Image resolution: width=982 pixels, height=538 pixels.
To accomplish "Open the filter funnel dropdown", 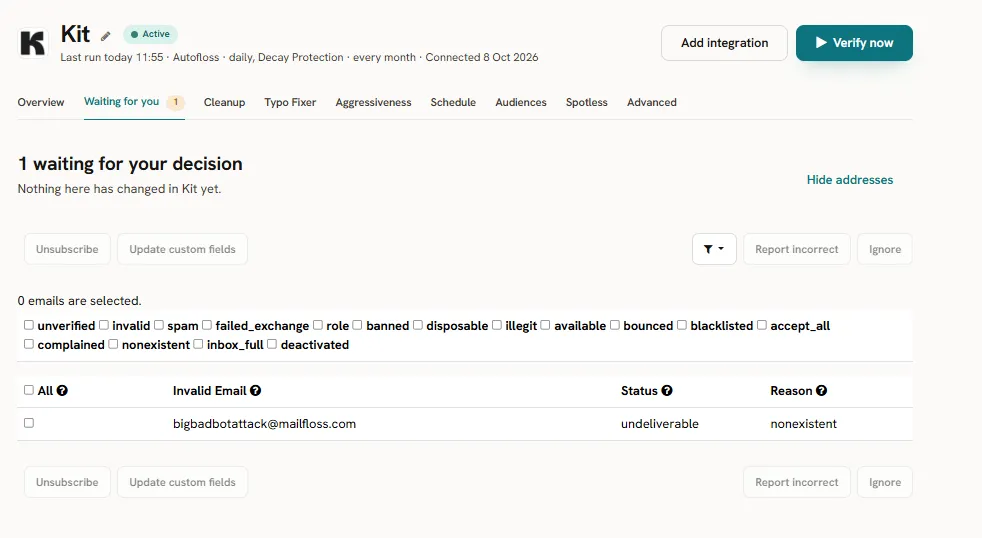I will (714, 249).
